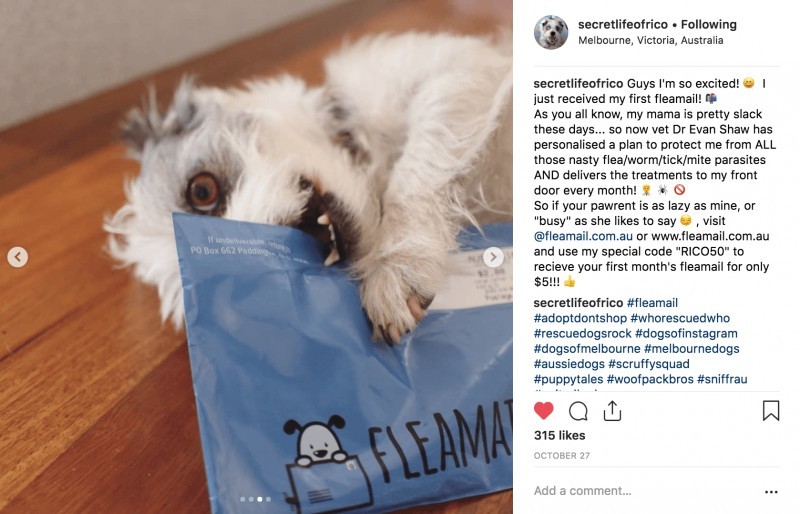
Task: Open the @fleamail.com.au mention
Action: tap(583, 236)
